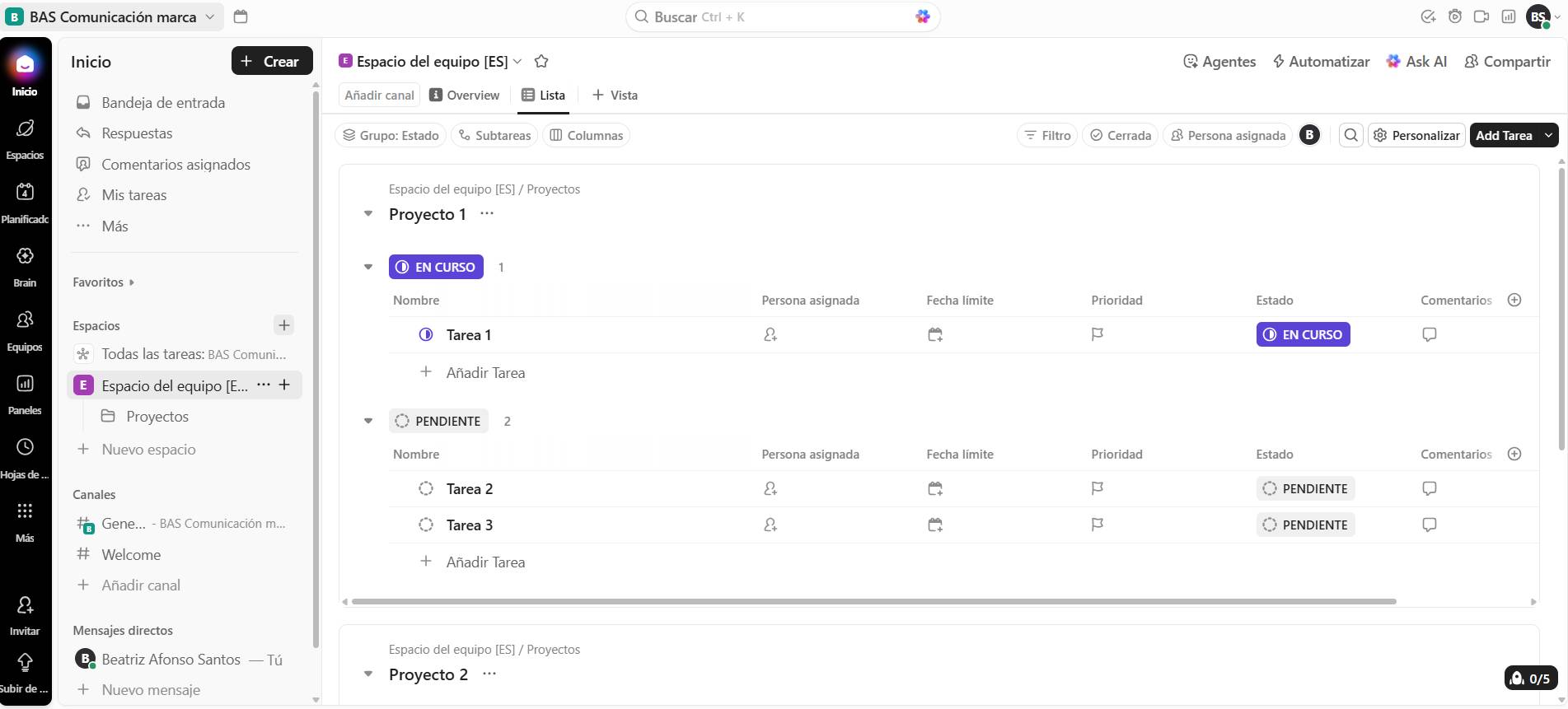
Task: Open the quick-create check icon in top bar
Action: [1429, 16]
